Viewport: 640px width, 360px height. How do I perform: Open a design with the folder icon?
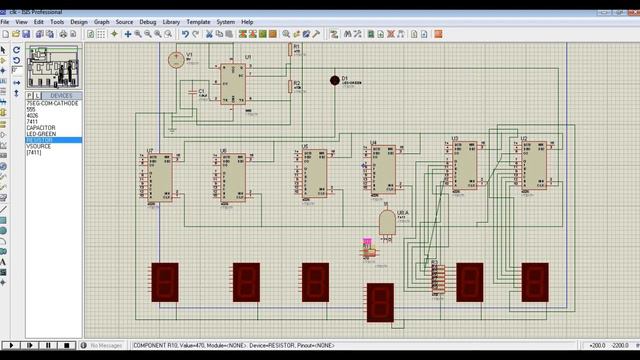pyautogui.click(x=16, y=34)
